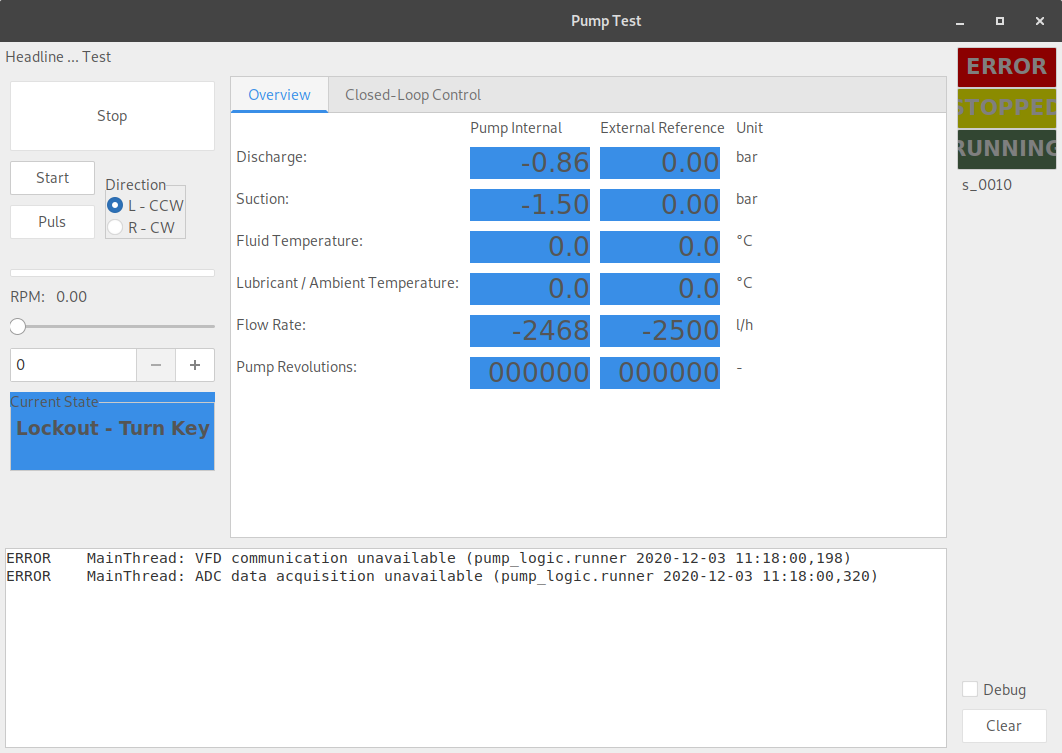
Task: Click the RPM slider handle
Action: pos(18,326)
